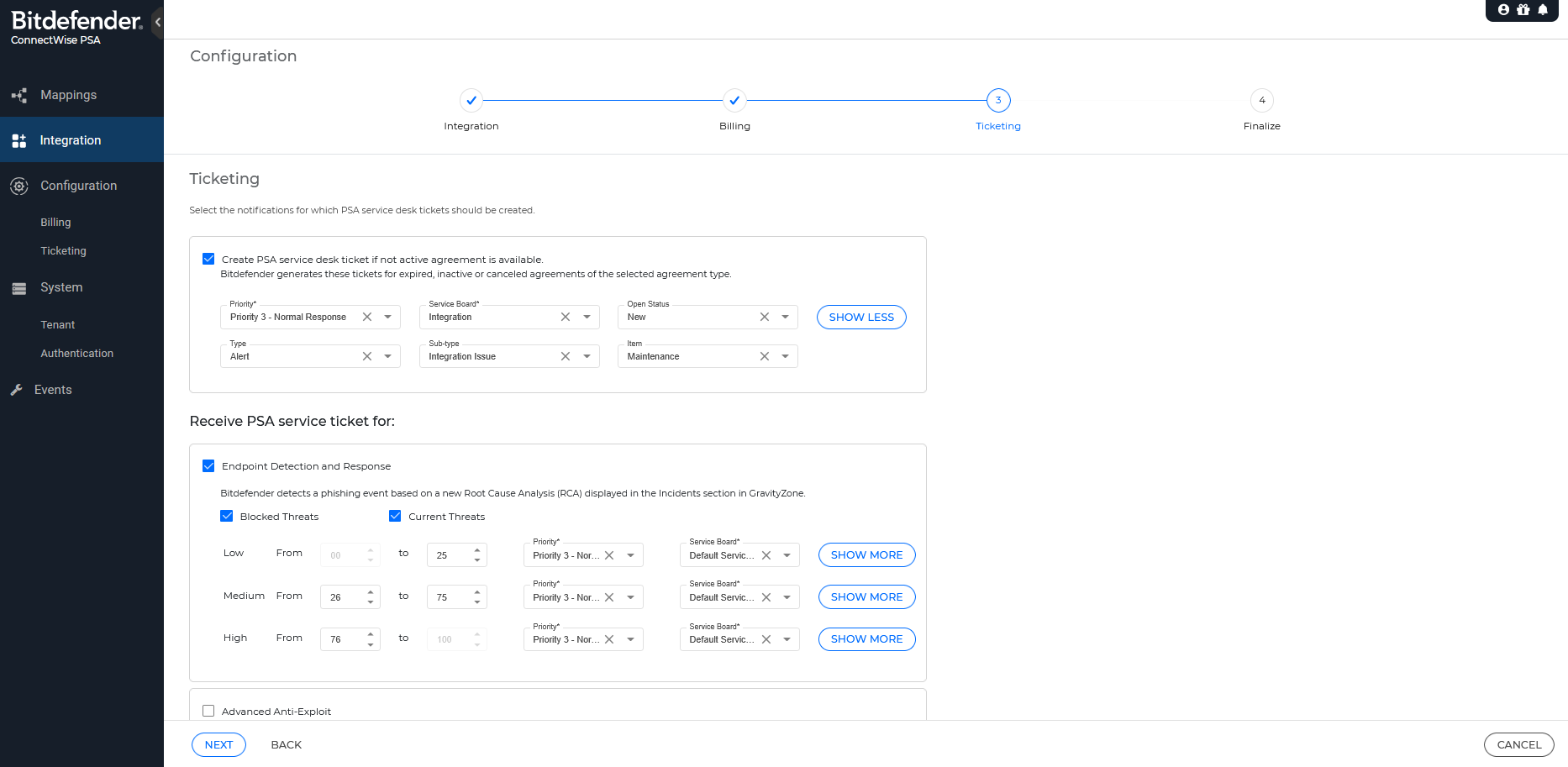1568x767 pixels.
Task: Open the user account icon
Action: point(1503,10)
